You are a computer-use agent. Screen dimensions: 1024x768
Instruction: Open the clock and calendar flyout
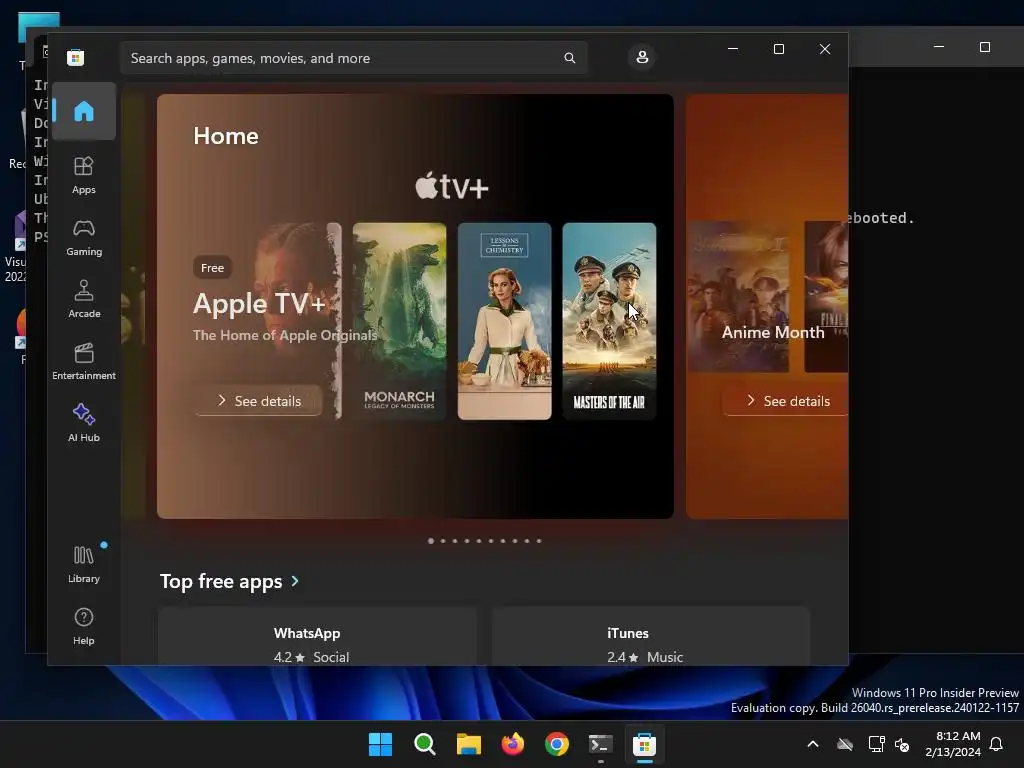(x=953, y=744)
